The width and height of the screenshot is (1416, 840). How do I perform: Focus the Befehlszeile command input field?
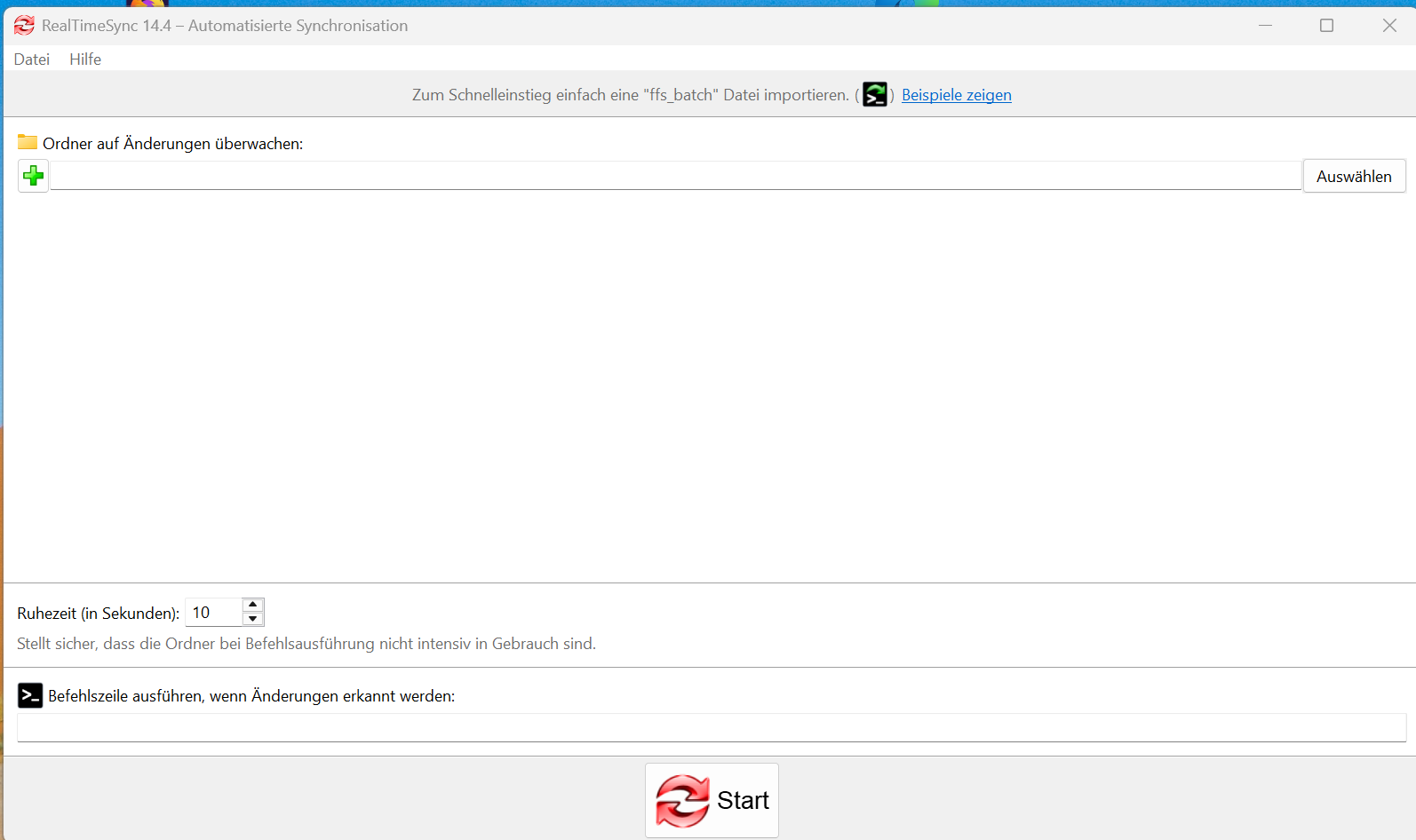click(x=712, y=727)
